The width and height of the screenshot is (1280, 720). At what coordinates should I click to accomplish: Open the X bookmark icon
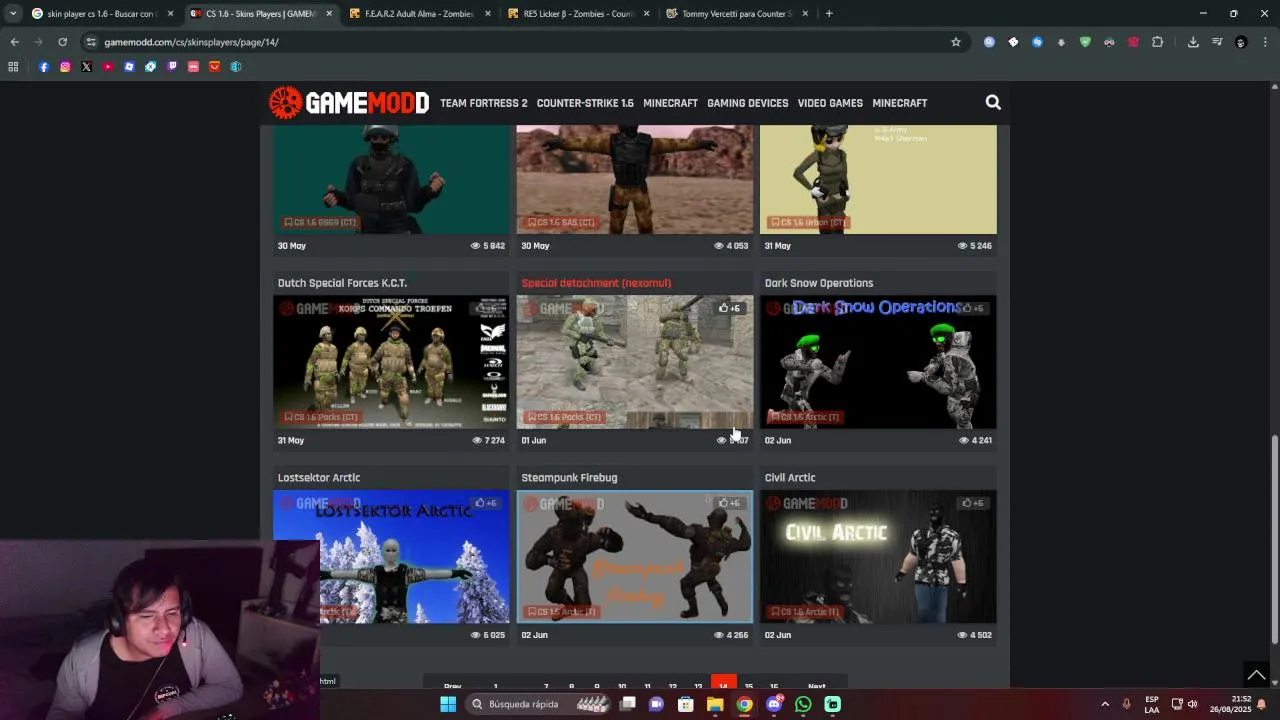86,67
